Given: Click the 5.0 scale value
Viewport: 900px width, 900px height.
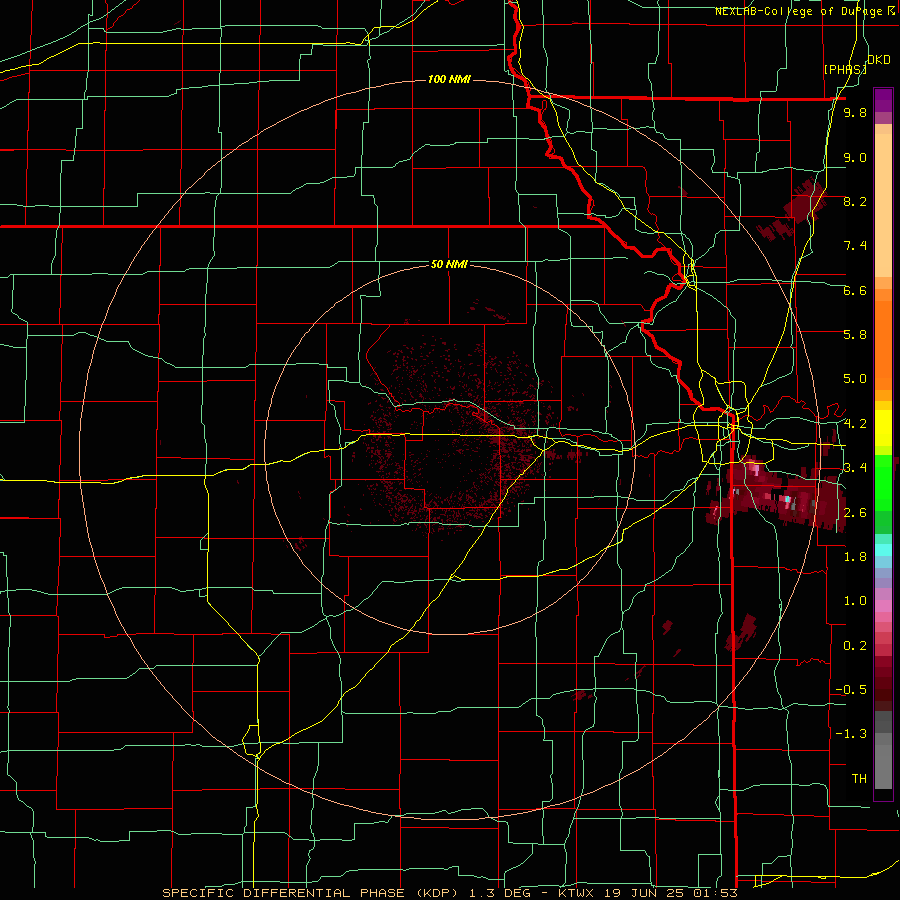Looking at the screenshot, I should click(855, 379).
